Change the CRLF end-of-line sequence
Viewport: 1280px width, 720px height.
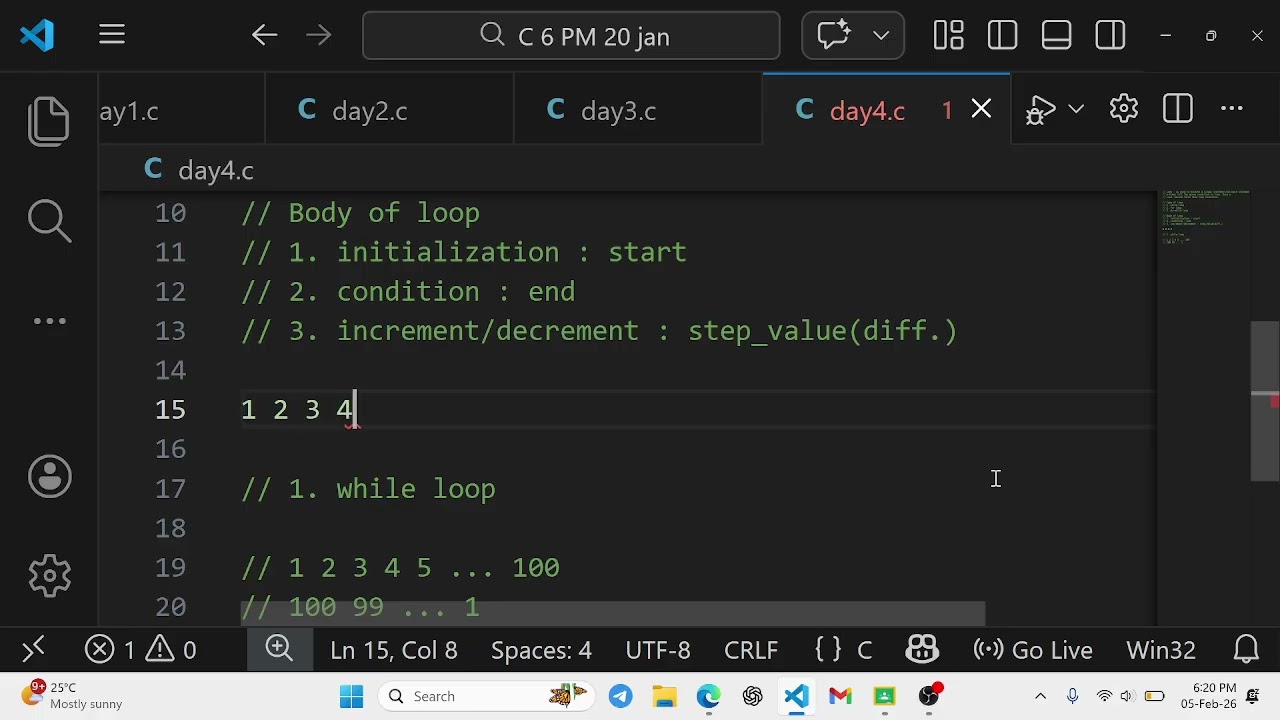tap(751, 650)
